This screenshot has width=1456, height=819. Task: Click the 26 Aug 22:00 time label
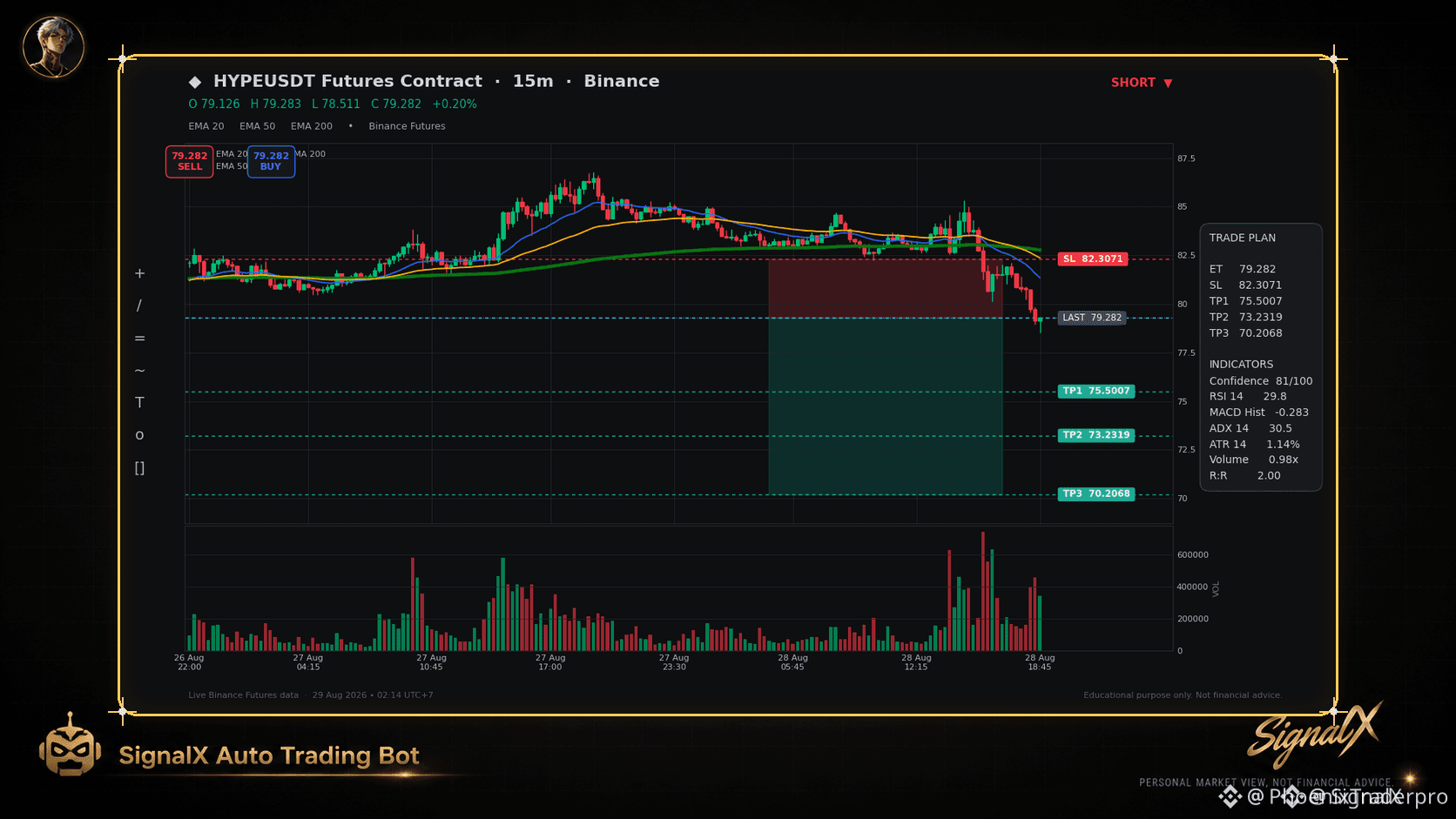189,662
